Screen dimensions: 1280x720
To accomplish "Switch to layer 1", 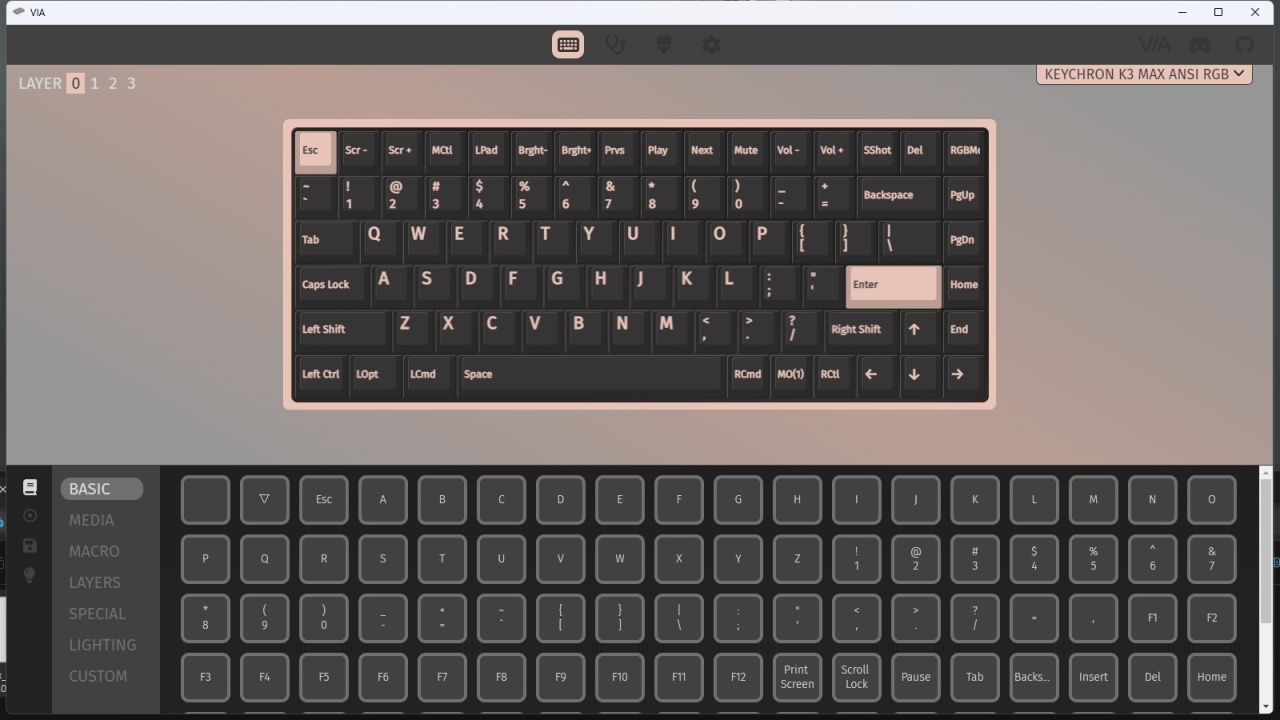I will click(x=95, y=84).
